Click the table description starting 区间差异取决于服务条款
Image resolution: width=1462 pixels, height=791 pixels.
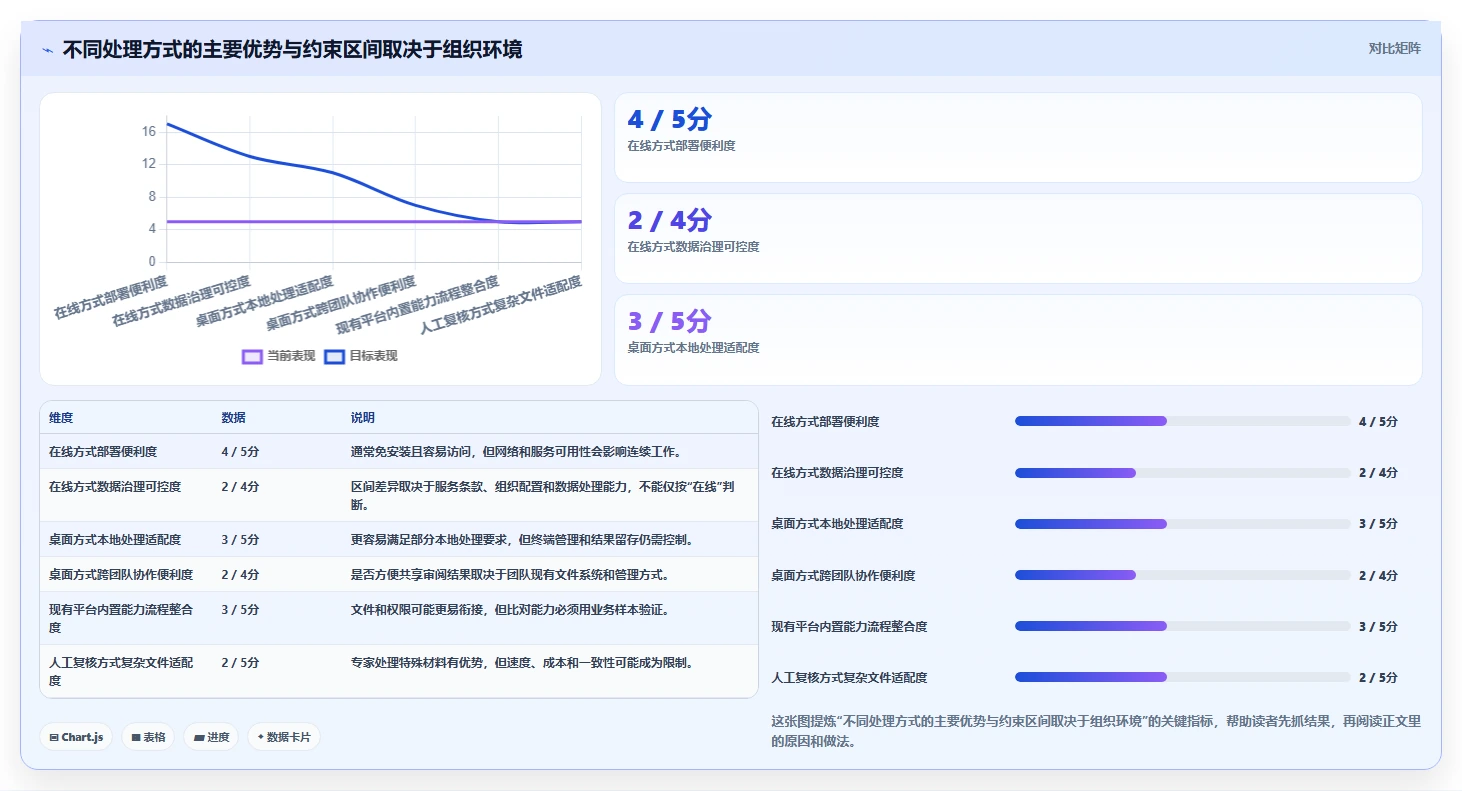click(x=543, y=496)
